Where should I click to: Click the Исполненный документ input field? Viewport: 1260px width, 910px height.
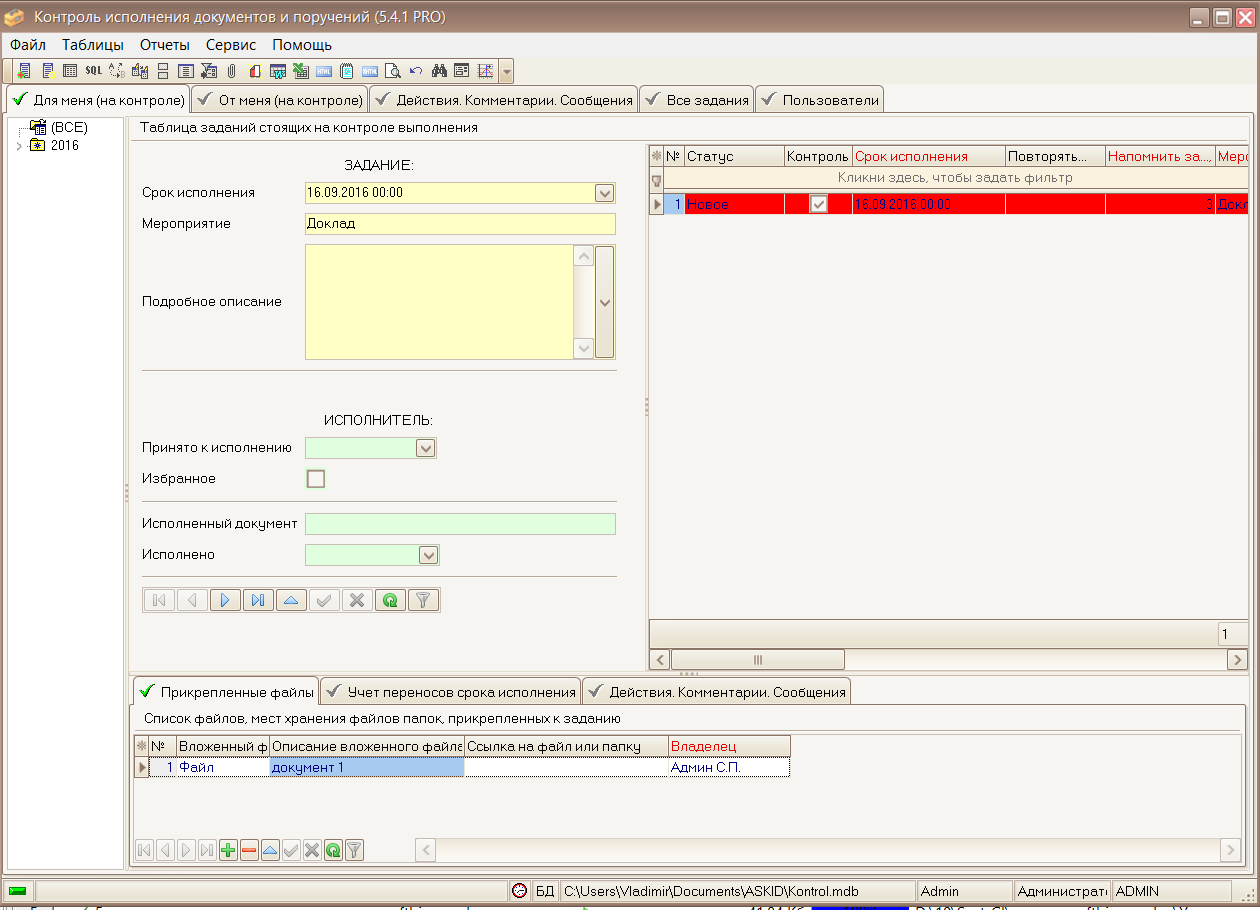(x=460, y=524)
